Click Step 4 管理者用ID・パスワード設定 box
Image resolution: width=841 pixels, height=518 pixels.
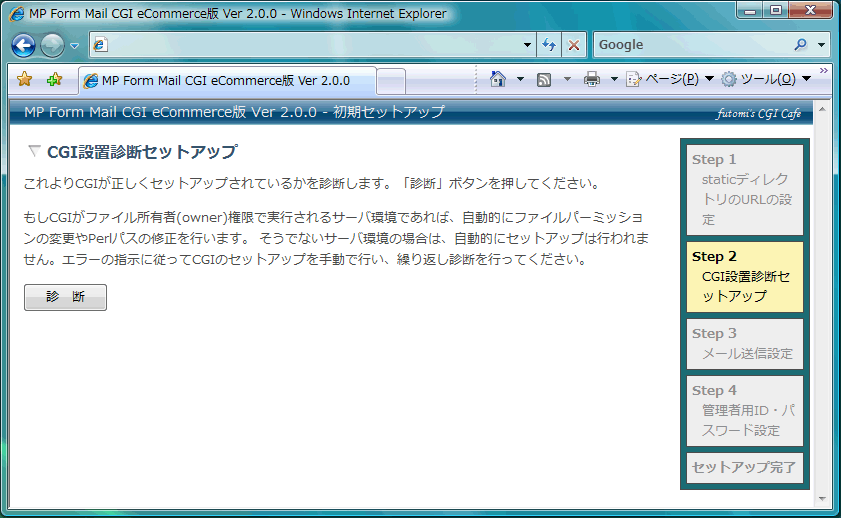(x=744, y=411)
